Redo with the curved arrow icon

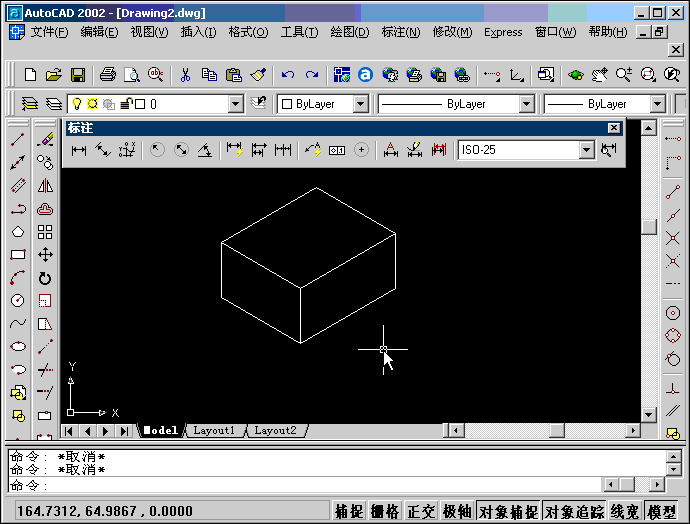(312, 74)
